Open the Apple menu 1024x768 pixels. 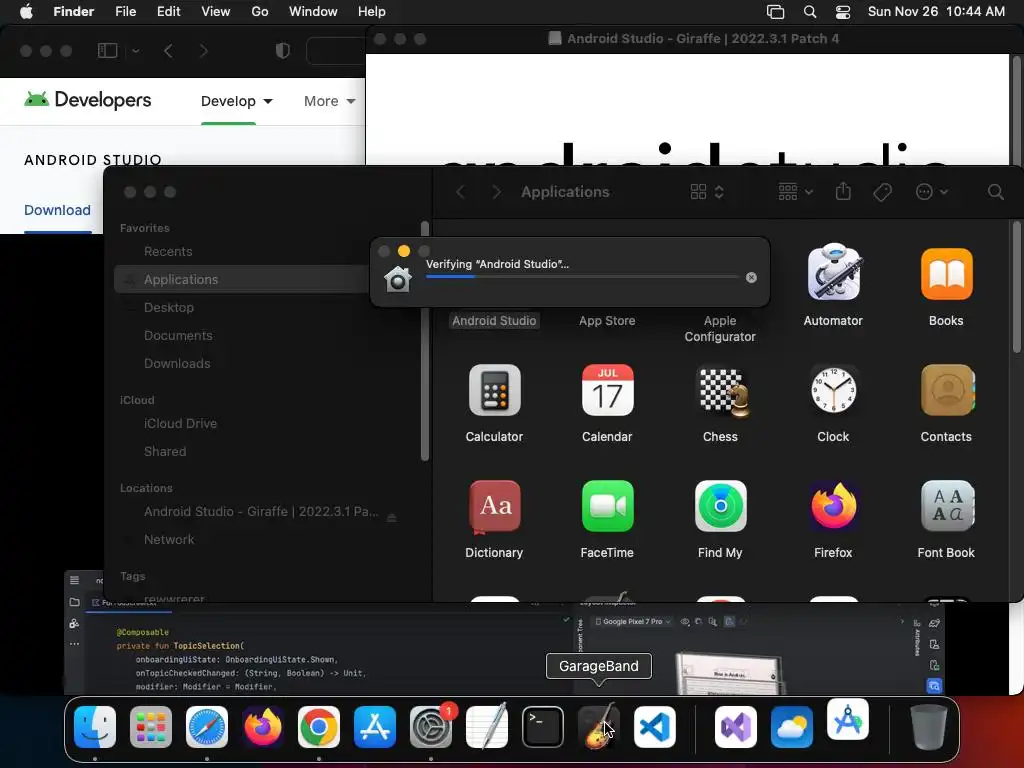26,12
